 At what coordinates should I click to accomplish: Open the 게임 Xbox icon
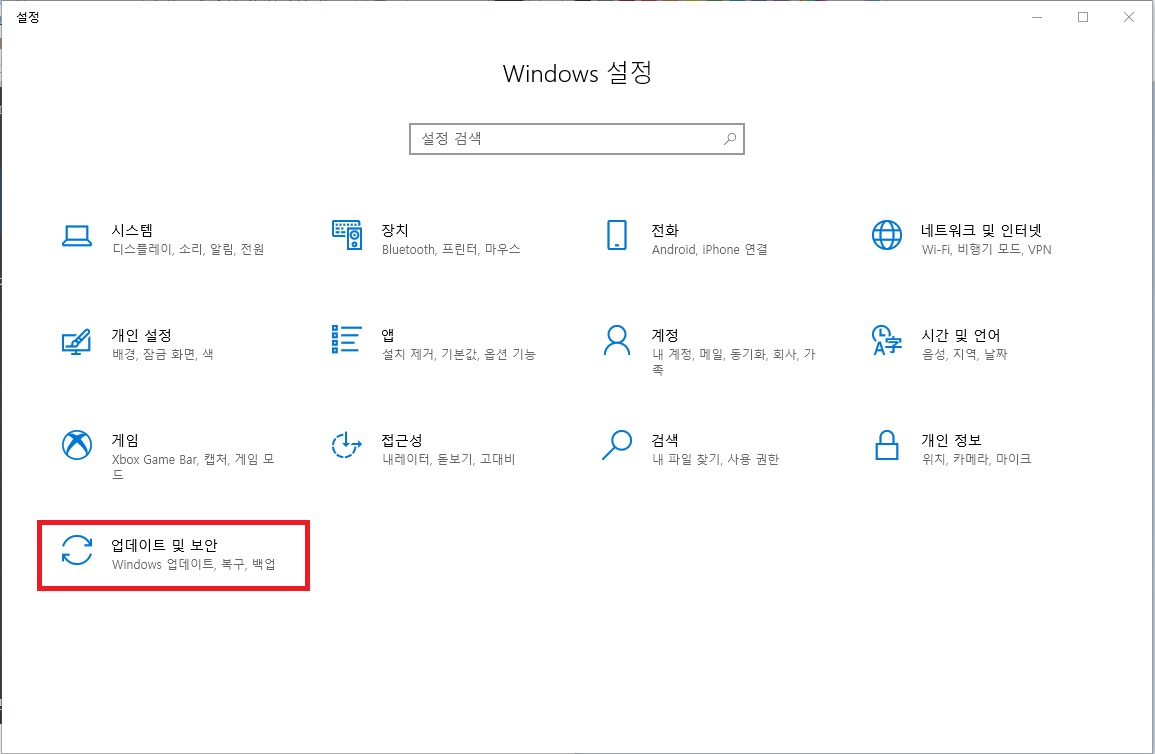[77, 445]
